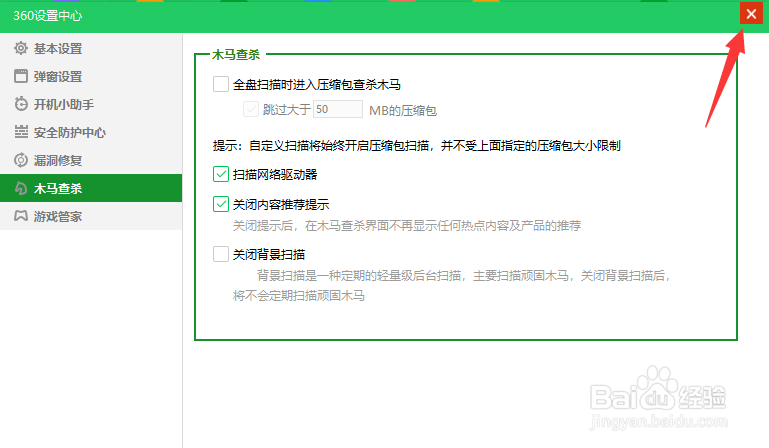
Task: Close the 360设置中心 window
Action: [x=751, y=14]
